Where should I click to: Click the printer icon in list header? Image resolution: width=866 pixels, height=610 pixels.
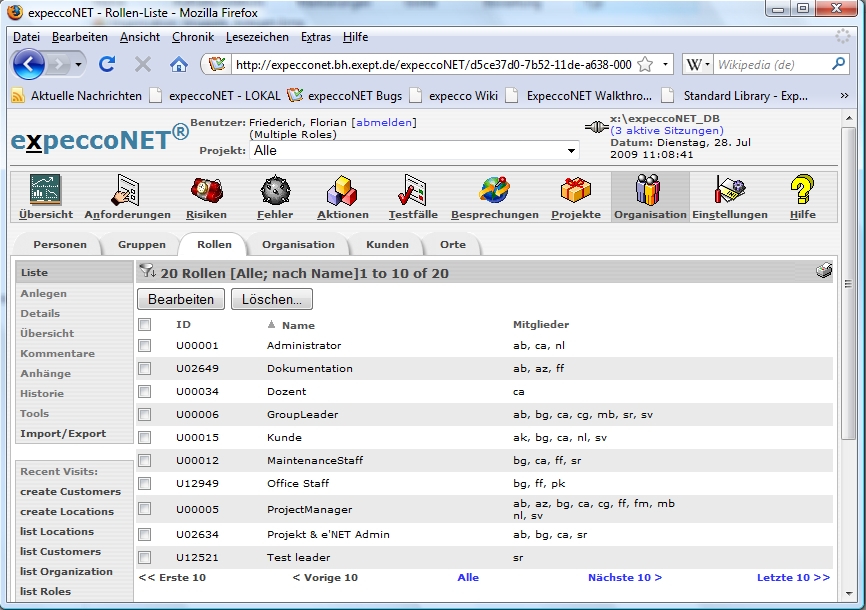(823, 270)
